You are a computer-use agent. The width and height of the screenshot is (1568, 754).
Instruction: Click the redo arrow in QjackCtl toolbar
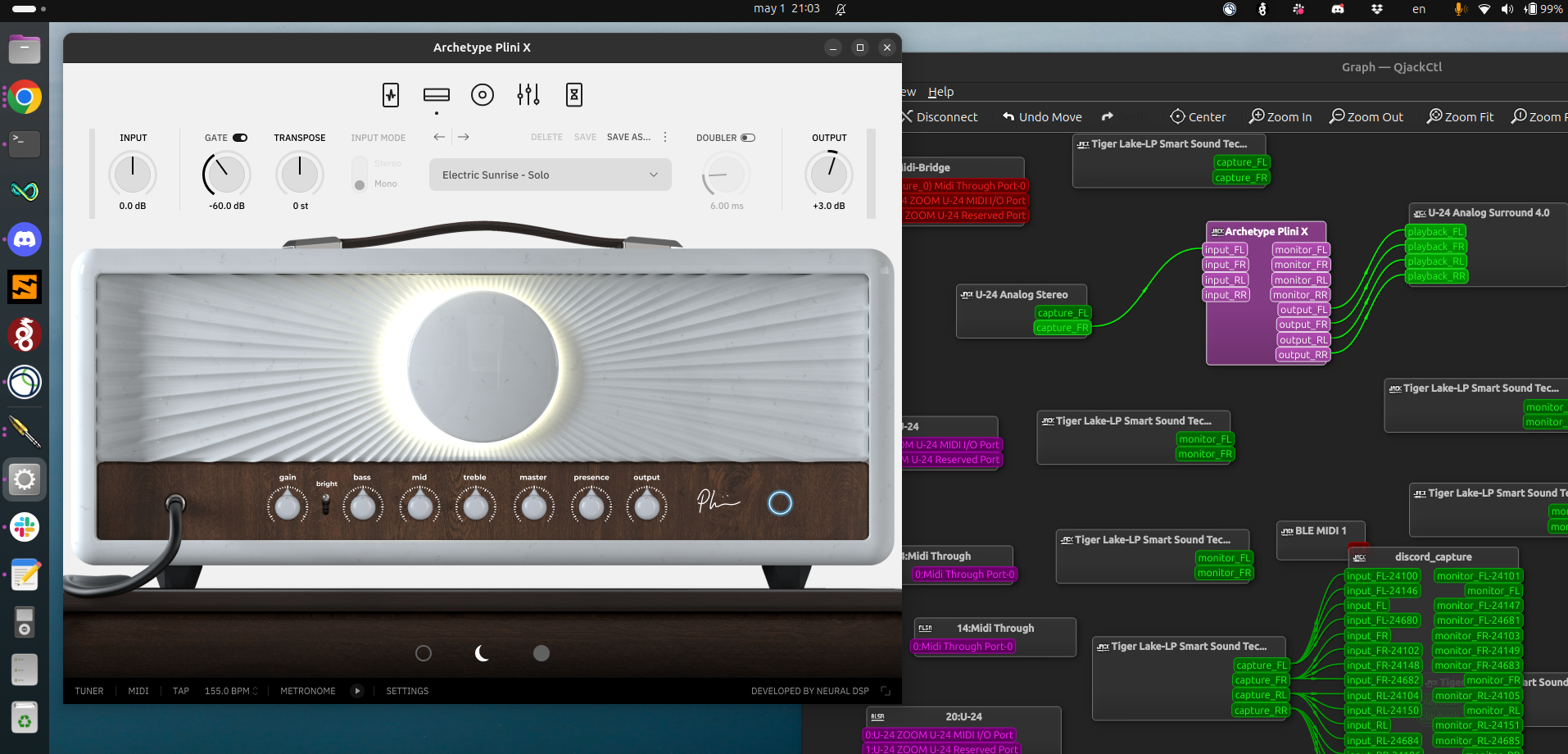click(x=1108, y=117)
